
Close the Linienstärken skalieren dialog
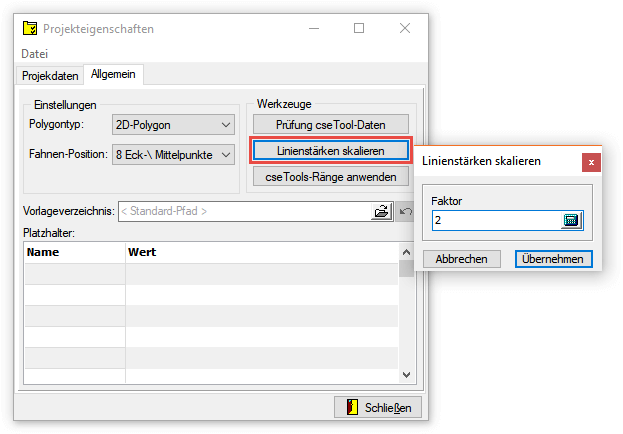click(592, 161)
